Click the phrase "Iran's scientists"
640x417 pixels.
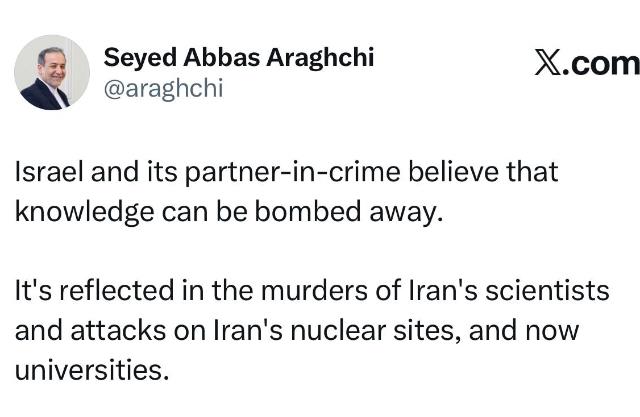(522, 291)
